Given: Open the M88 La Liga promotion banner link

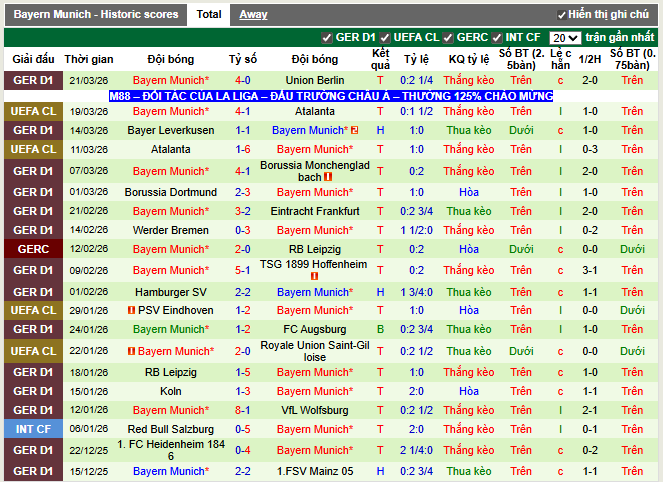Looking at the screenshot, I should [331, 96].
